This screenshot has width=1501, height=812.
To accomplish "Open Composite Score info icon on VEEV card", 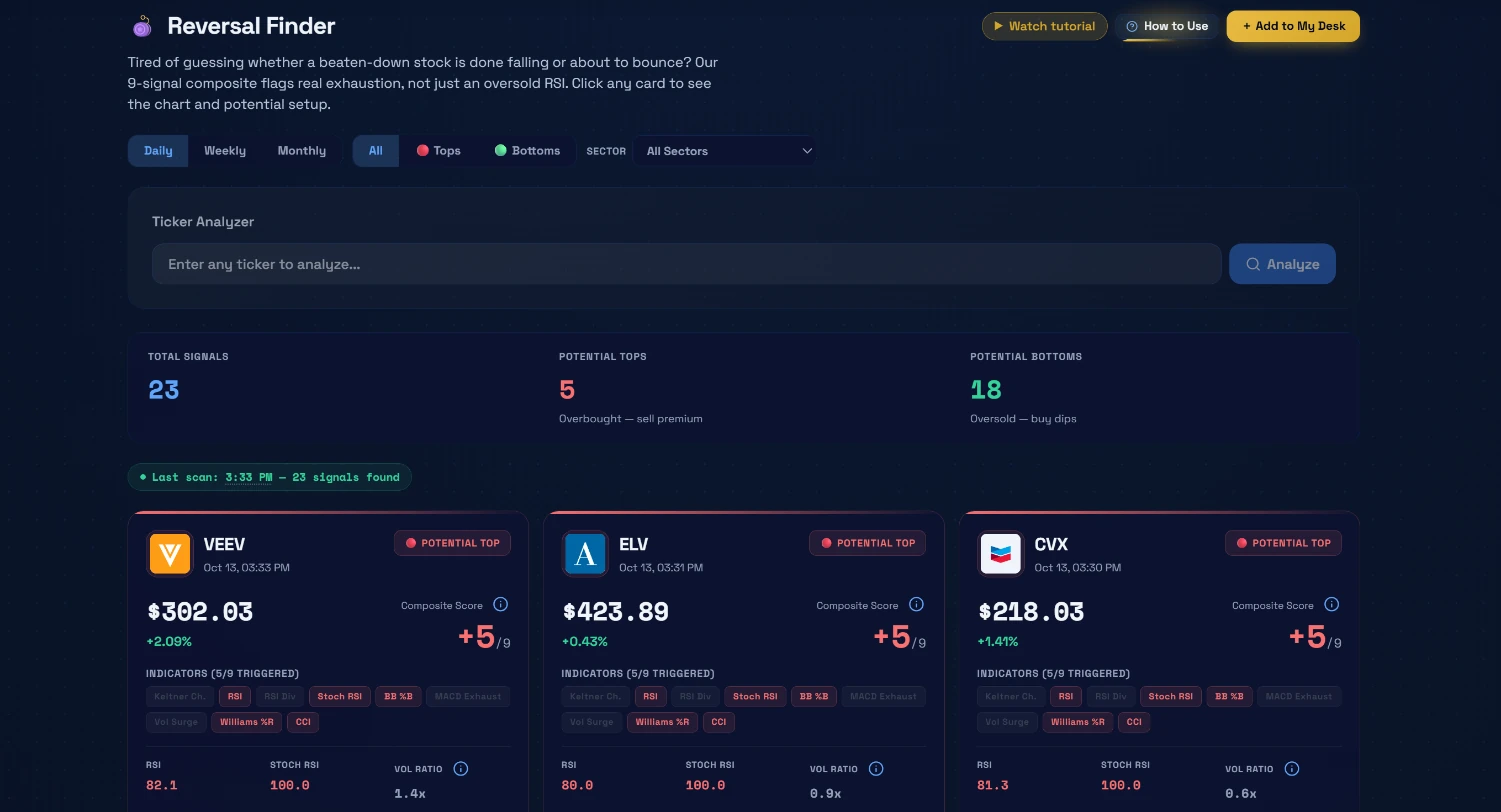I will pos(501,605).
